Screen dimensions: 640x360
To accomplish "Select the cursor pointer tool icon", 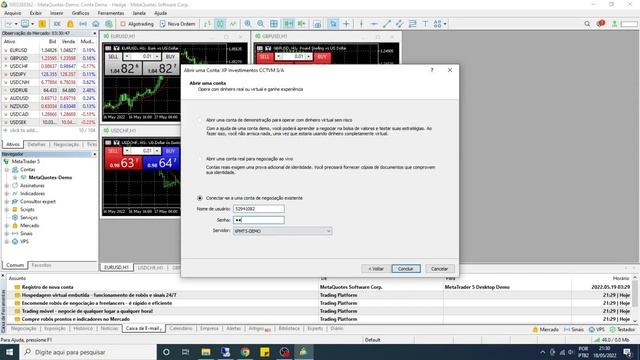I will point(333,24).
